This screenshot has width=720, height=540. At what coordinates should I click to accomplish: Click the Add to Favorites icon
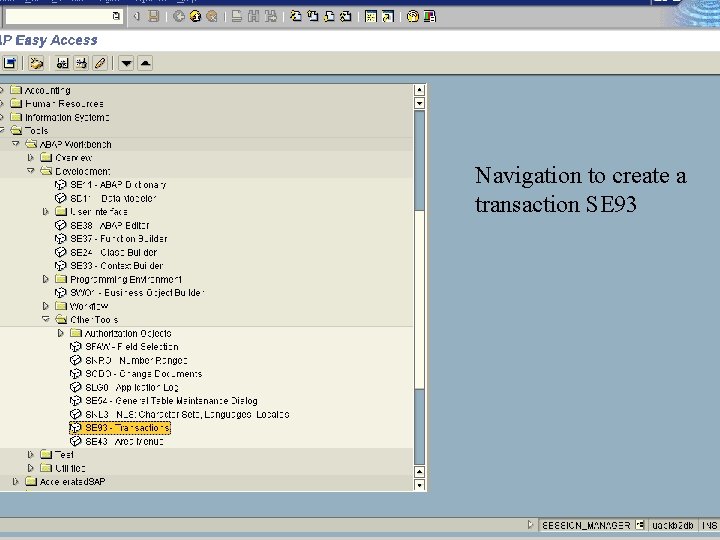coord(62,63)
